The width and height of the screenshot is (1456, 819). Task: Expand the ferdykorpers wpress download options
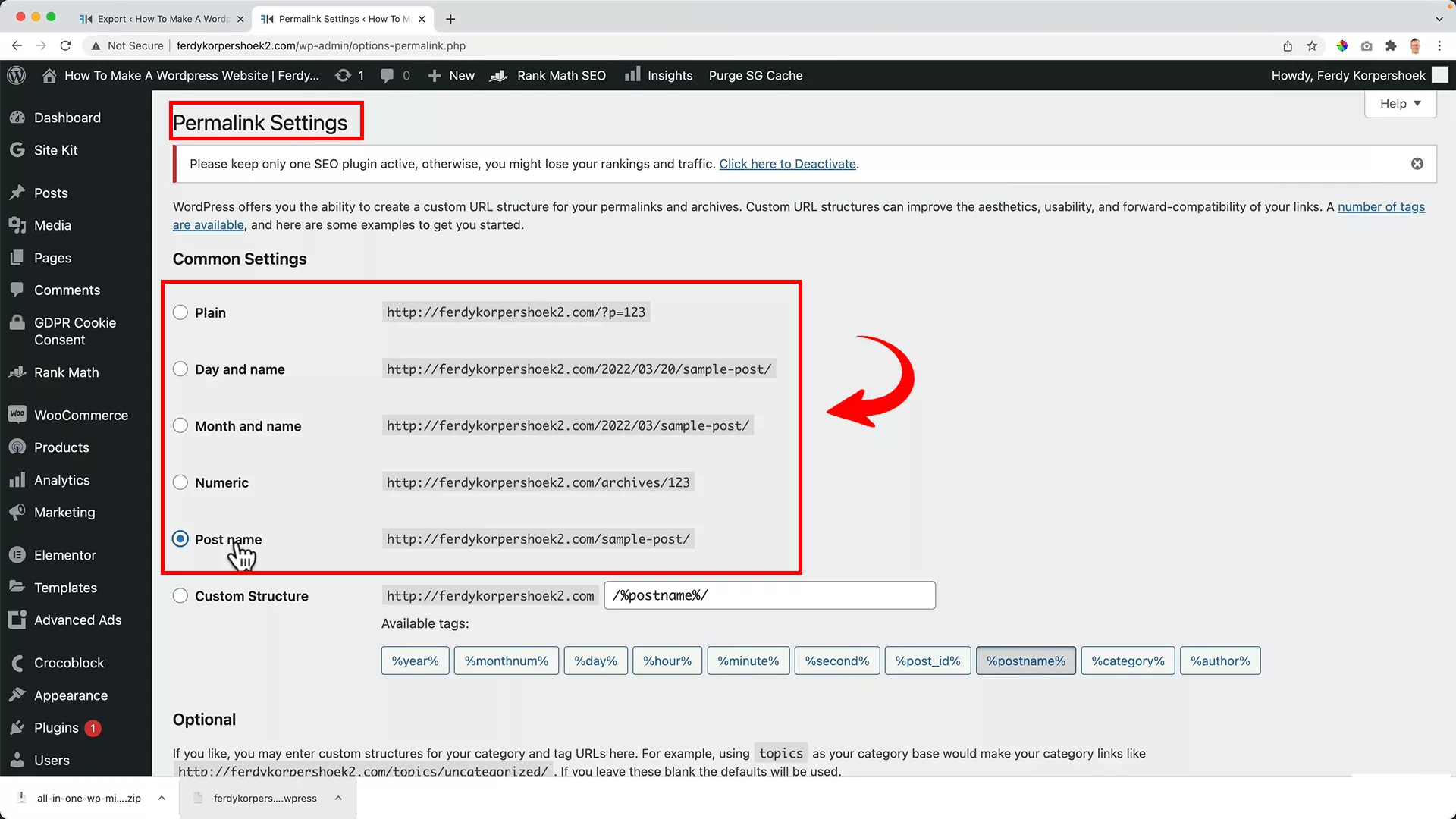click(337, 798)
